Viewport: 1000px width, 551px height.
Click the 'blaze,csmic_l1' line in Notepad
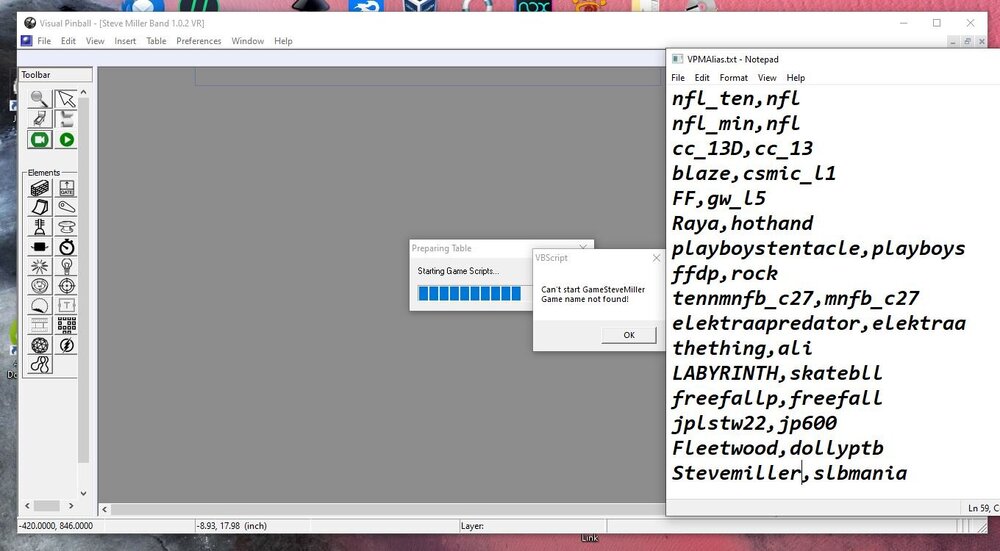click(754, 173)
